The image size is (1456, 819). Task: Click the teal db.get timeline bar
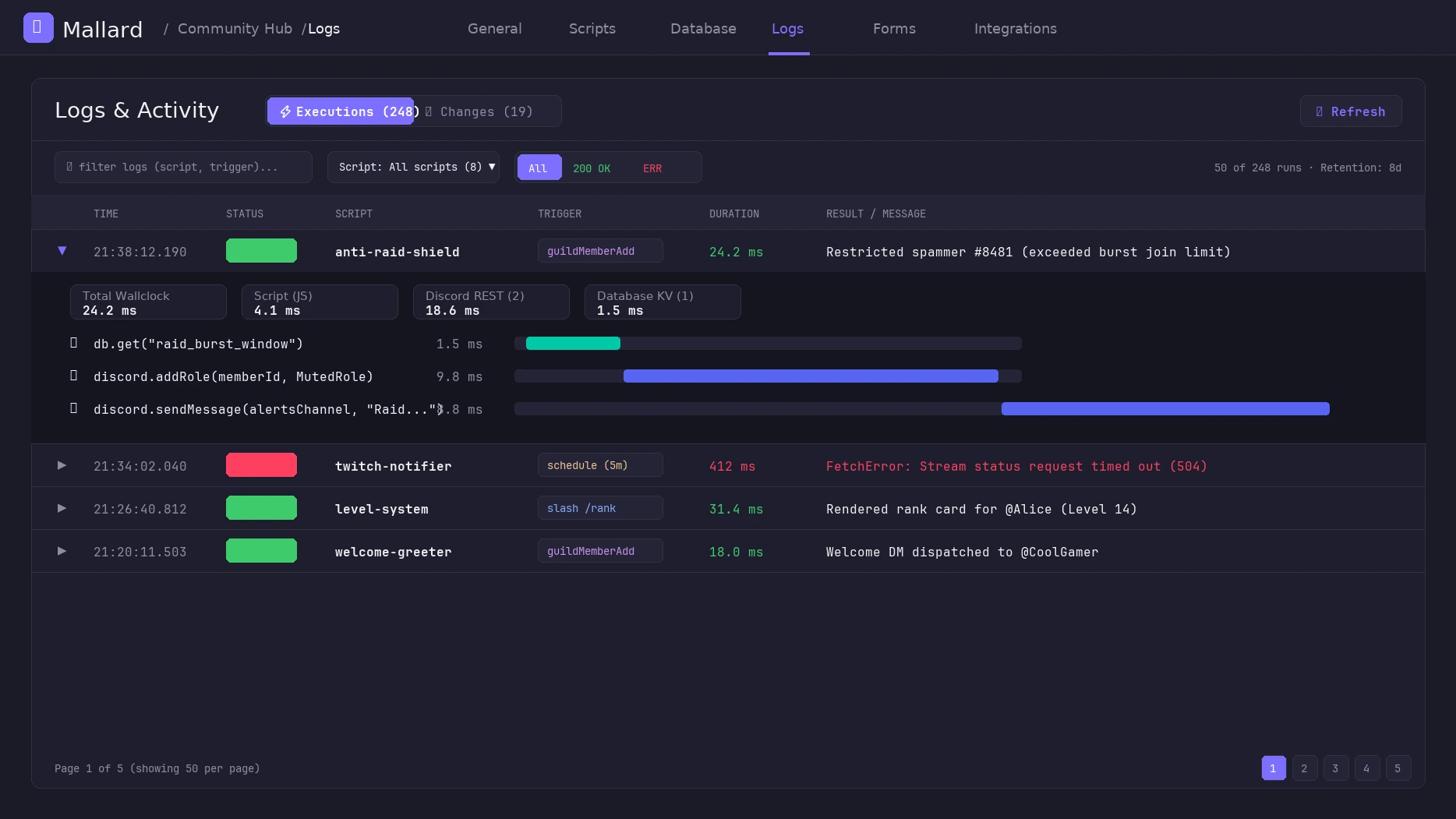pyautogui.click(x=573, y=343)
